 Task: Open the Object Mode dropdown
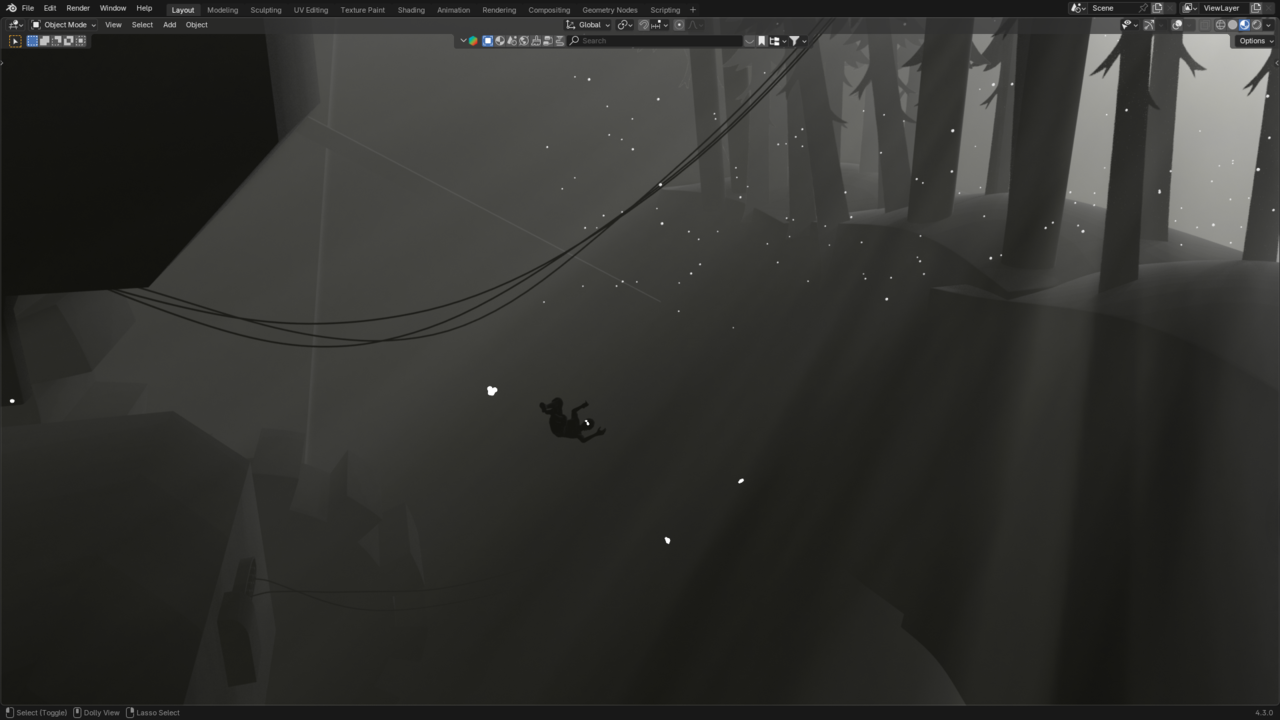click(x=64, y=25)
